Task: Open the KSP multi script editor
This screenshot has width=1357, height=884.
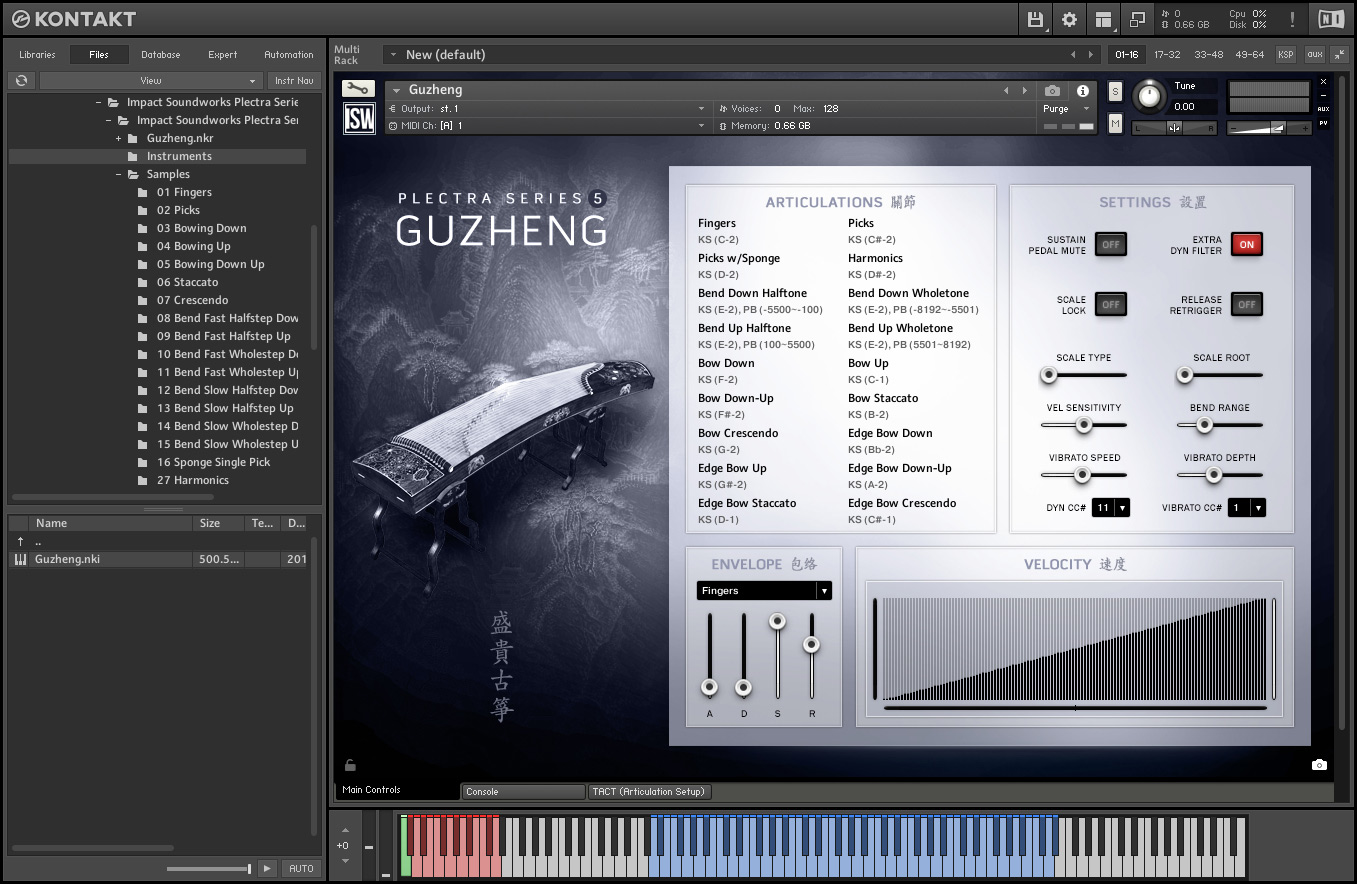Action: point(1285,55)
